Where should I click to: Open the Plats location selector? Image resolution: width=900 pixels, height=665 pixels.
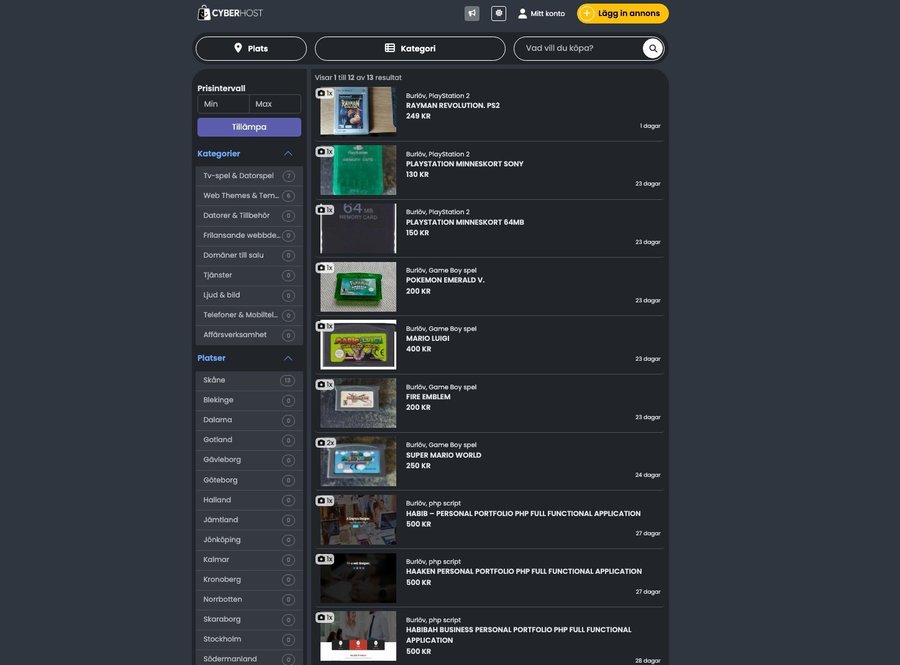point(251,48)
